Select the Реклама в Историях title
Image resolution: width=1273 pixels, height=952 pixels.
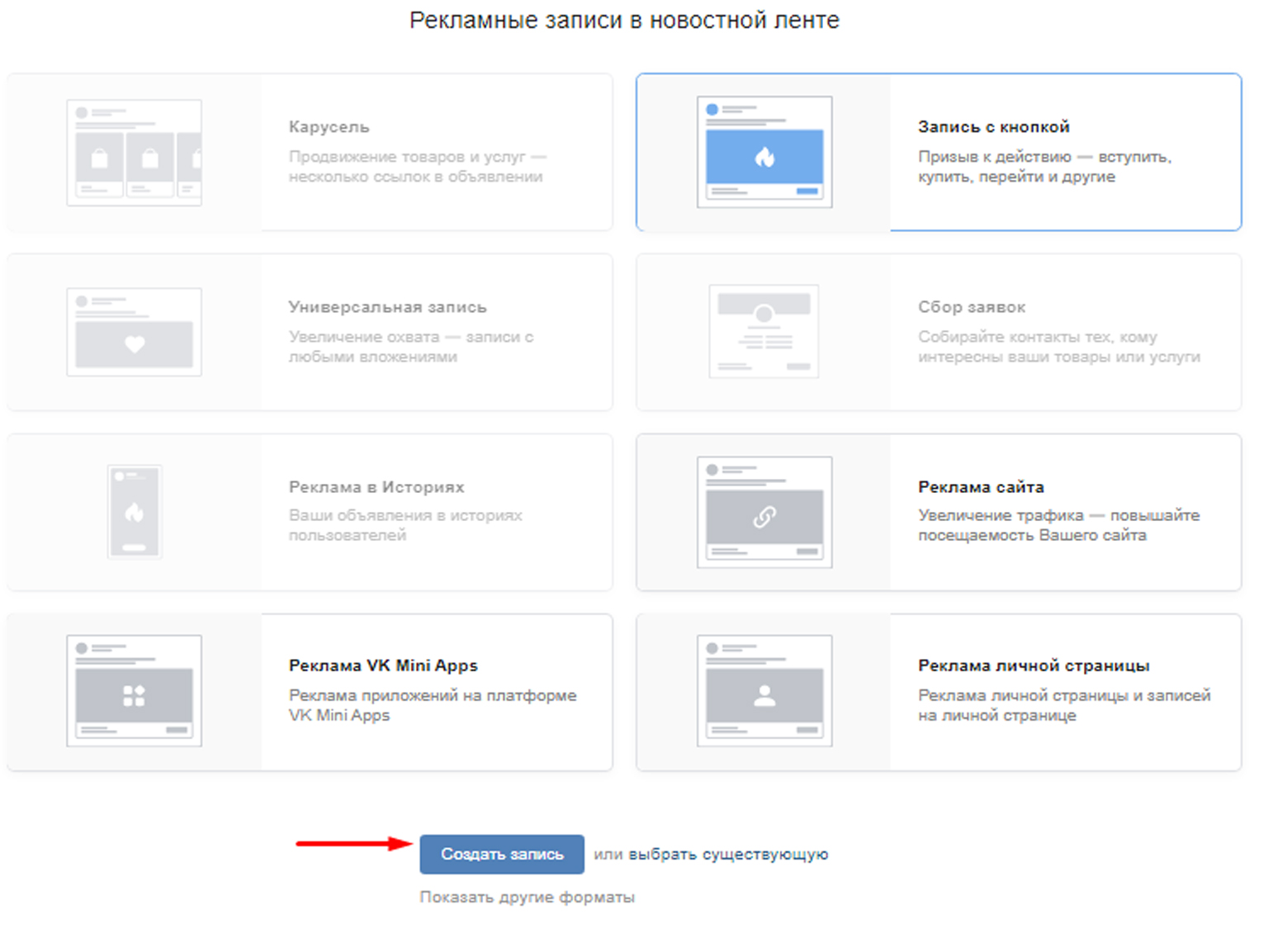(x=376, y=487)
